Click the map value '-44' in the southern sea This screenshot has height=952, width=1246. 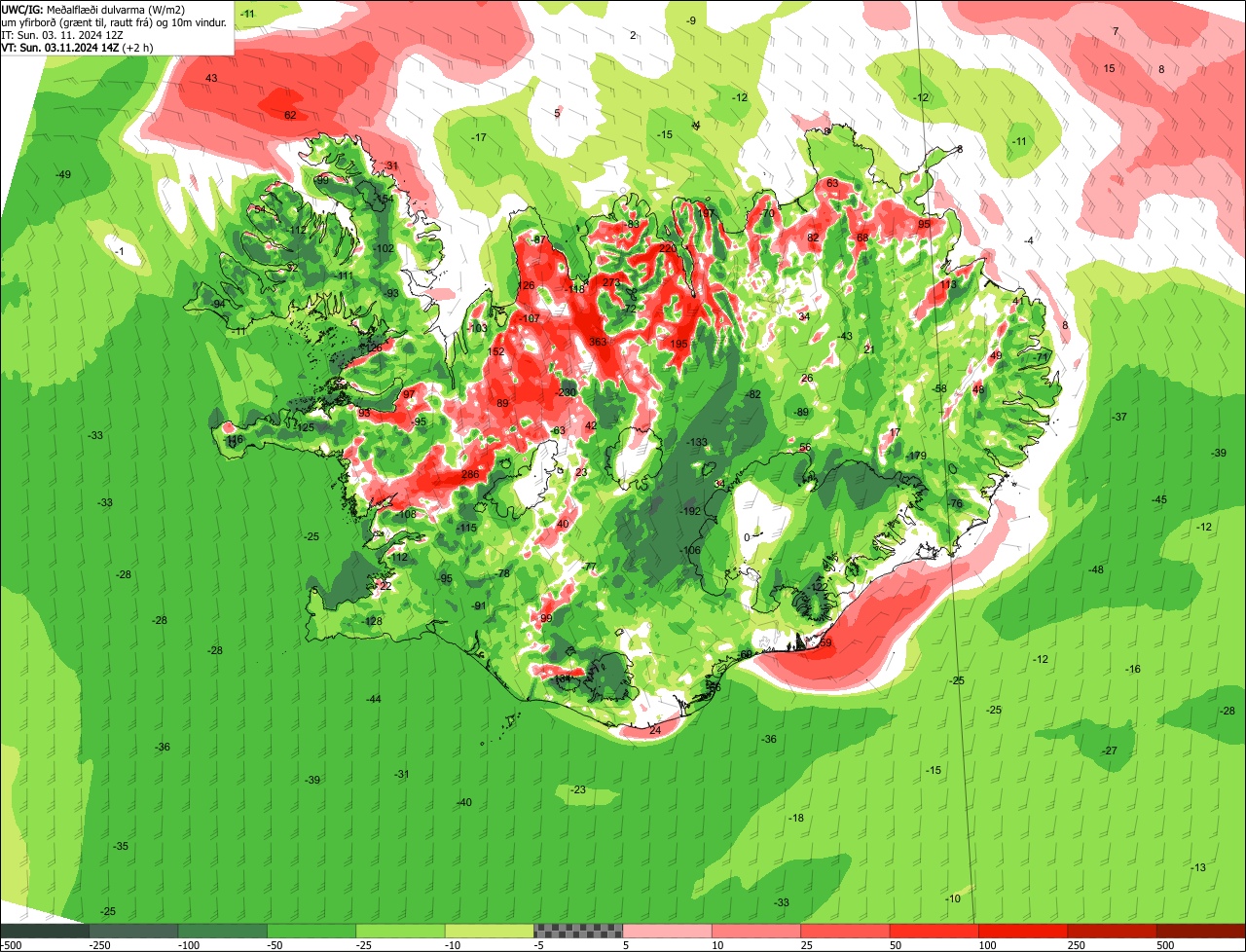[374, 699]
